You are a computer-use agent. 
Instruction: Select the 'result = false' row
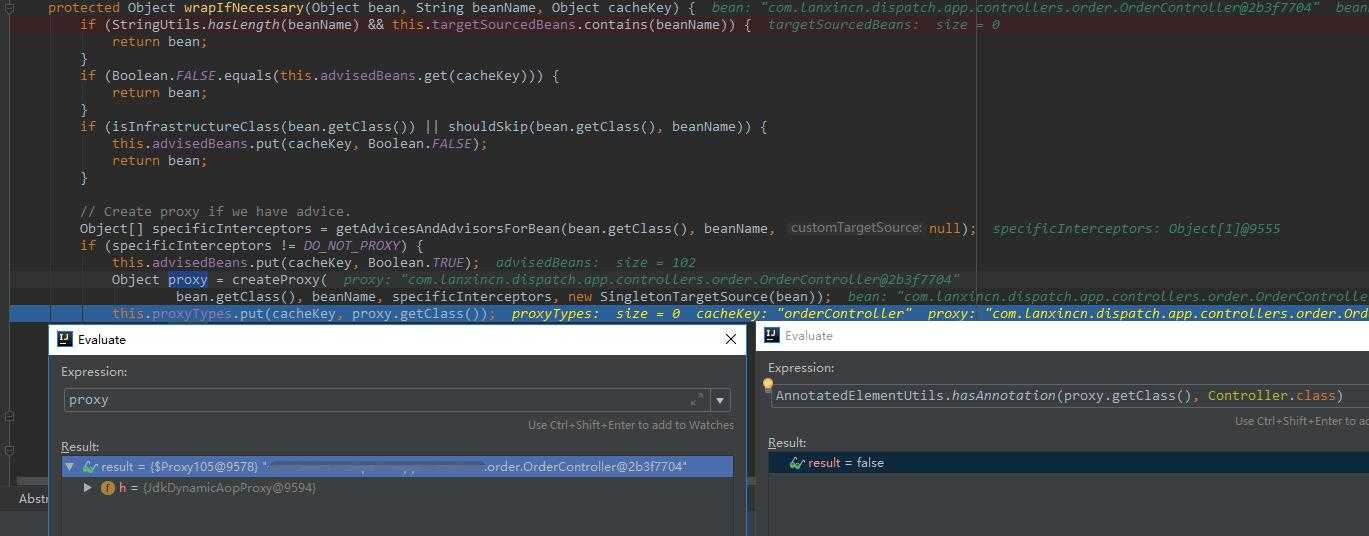coord(1069,463)
